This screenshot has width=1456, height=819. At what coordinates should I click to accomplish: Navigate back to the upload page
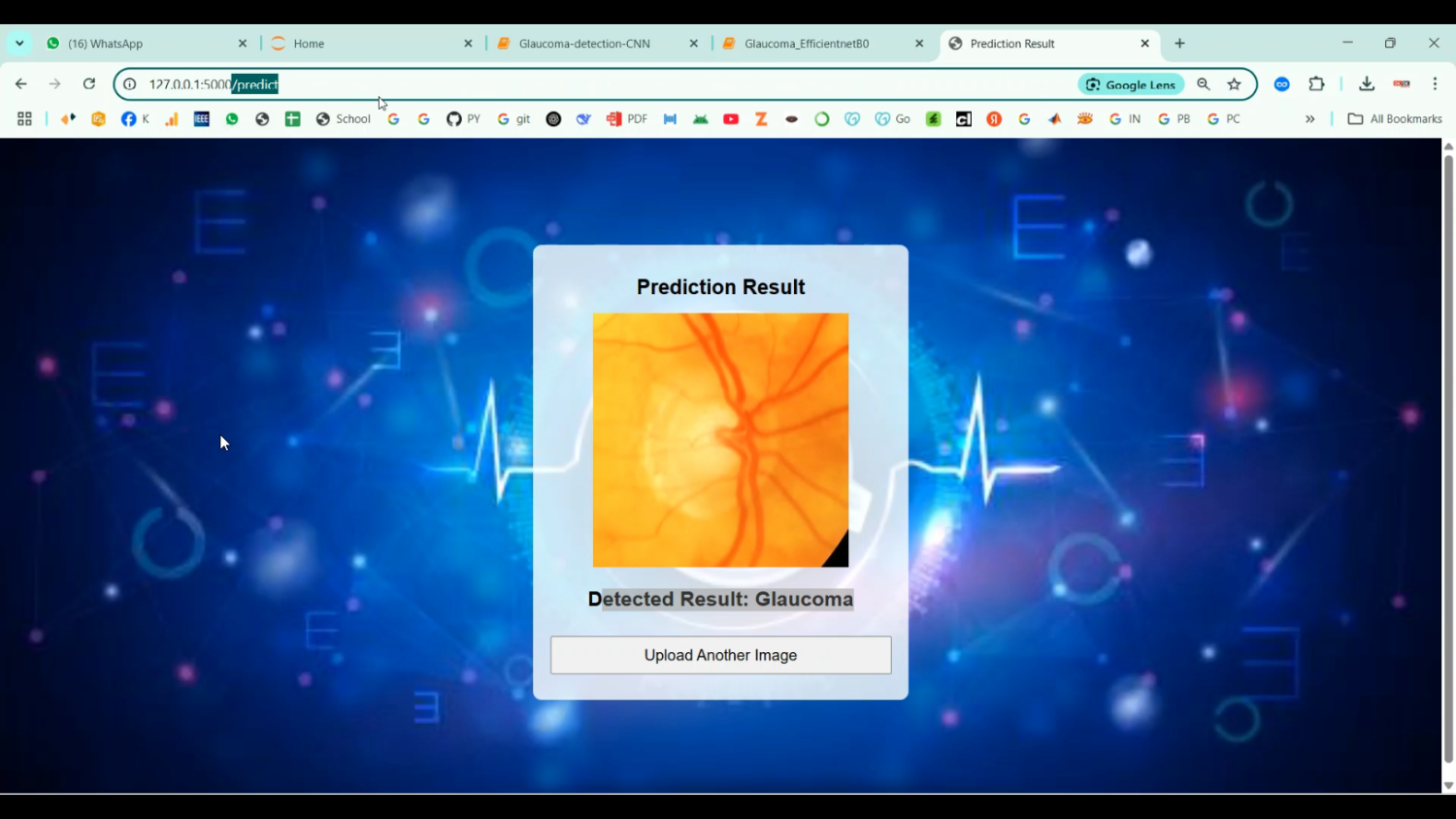pos(21,84)
